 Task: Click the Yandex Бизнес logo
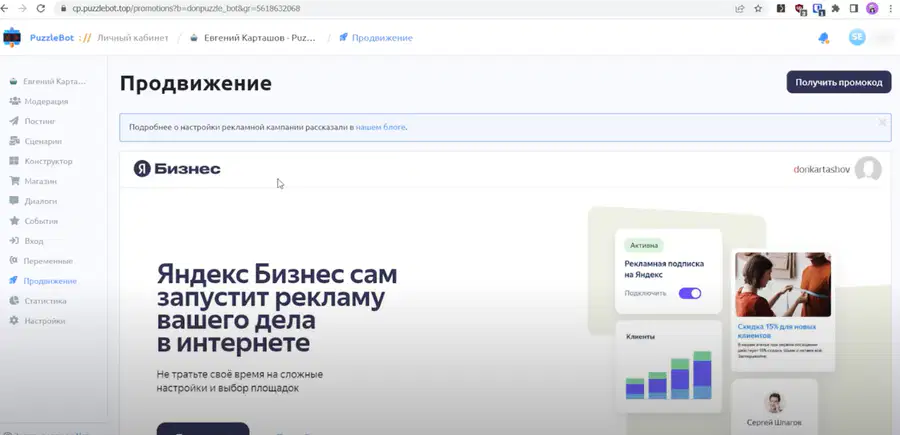177,169
